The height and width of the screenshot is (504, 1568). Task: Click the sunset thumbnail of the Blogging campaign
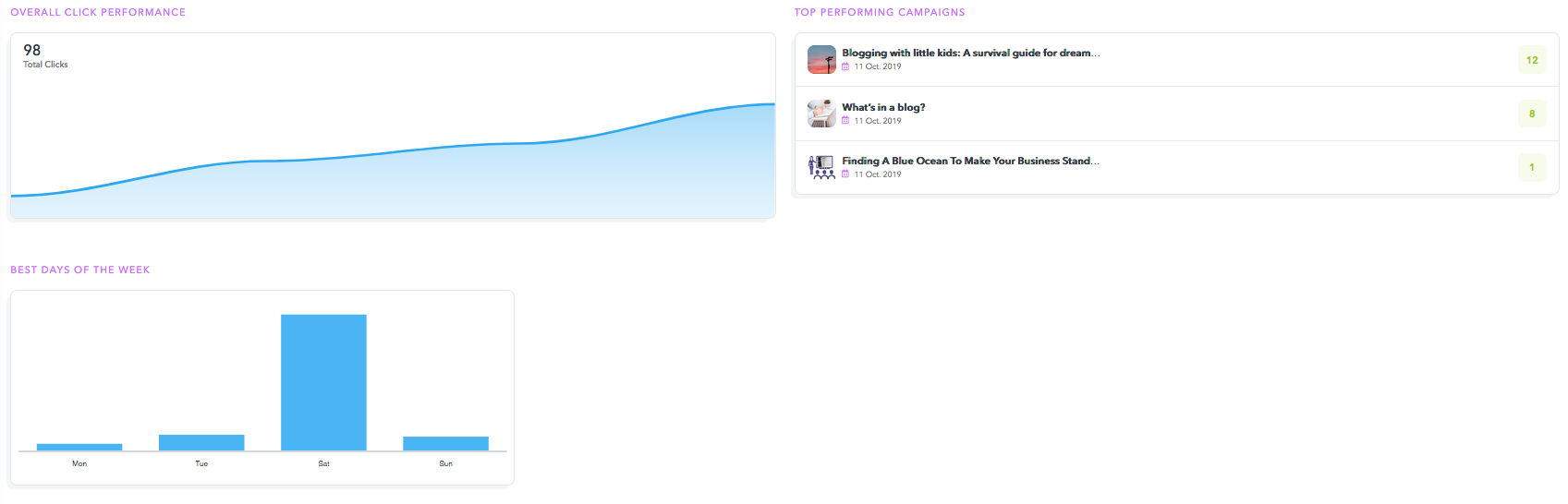click(821, 60)
